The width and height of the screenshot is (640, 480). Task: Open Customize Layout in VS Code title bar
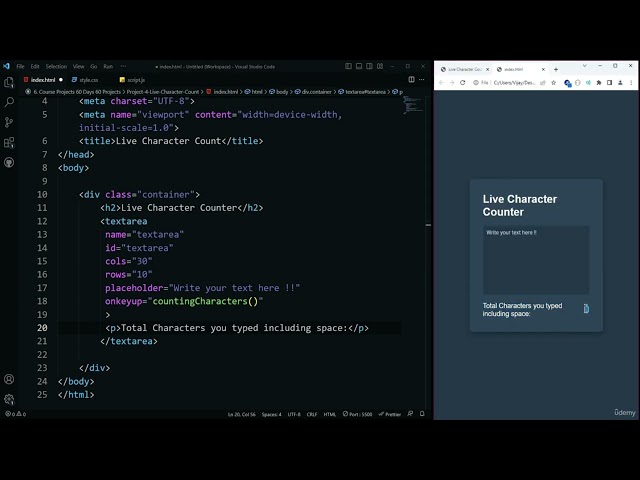coord(380,66)
